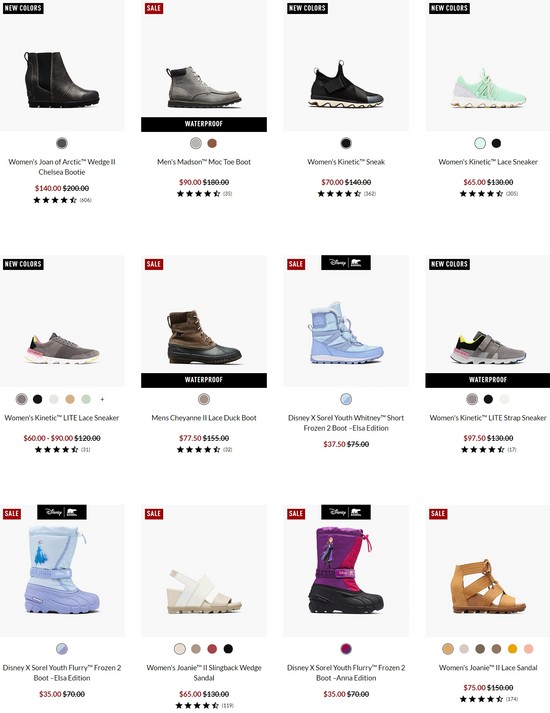
Task: Open star rating reviews for Joan of Arctic Bootie
Action: [x=62, y=200]
